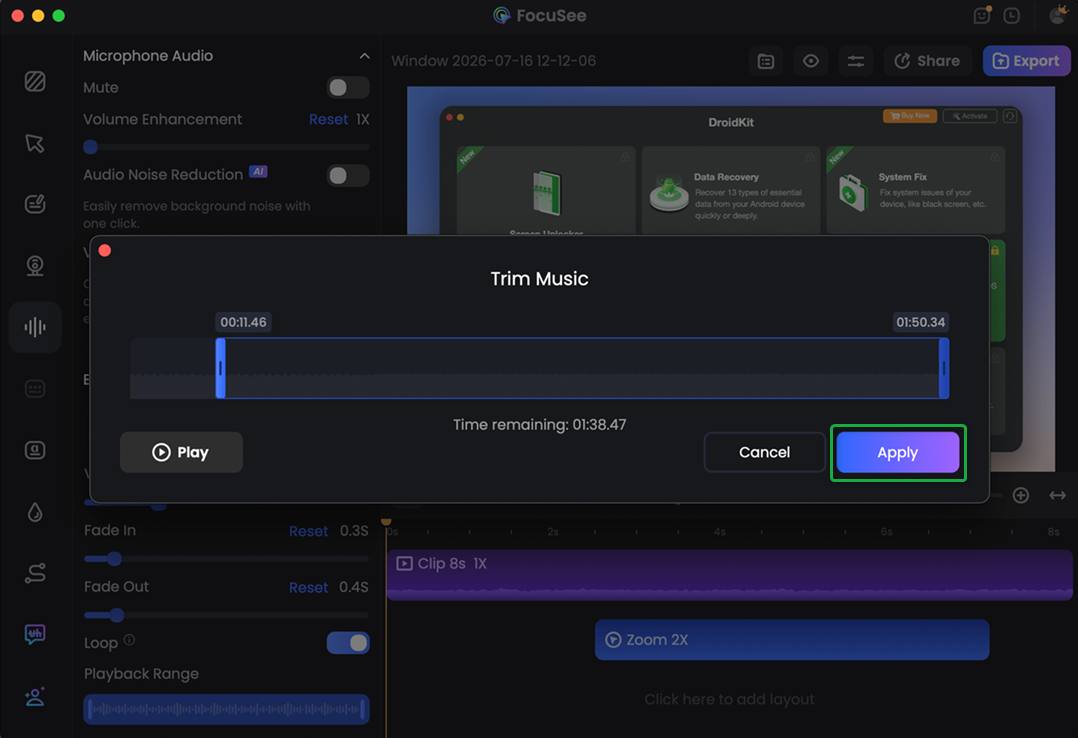Open the audio settings sidebar icon
The height and width of the screenshot is (738, 1078).
tap(35, 327)
